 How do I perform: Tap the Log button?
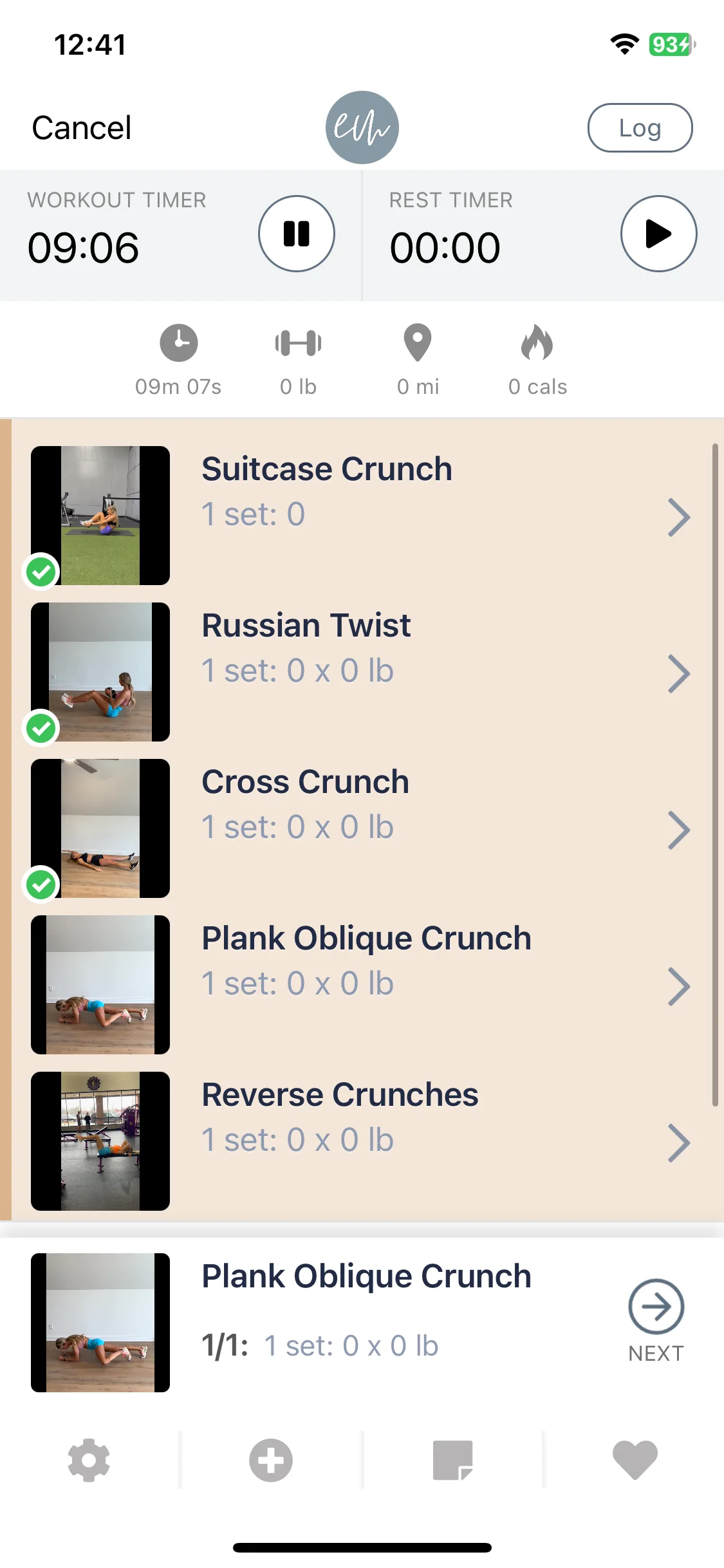point(640,127)
